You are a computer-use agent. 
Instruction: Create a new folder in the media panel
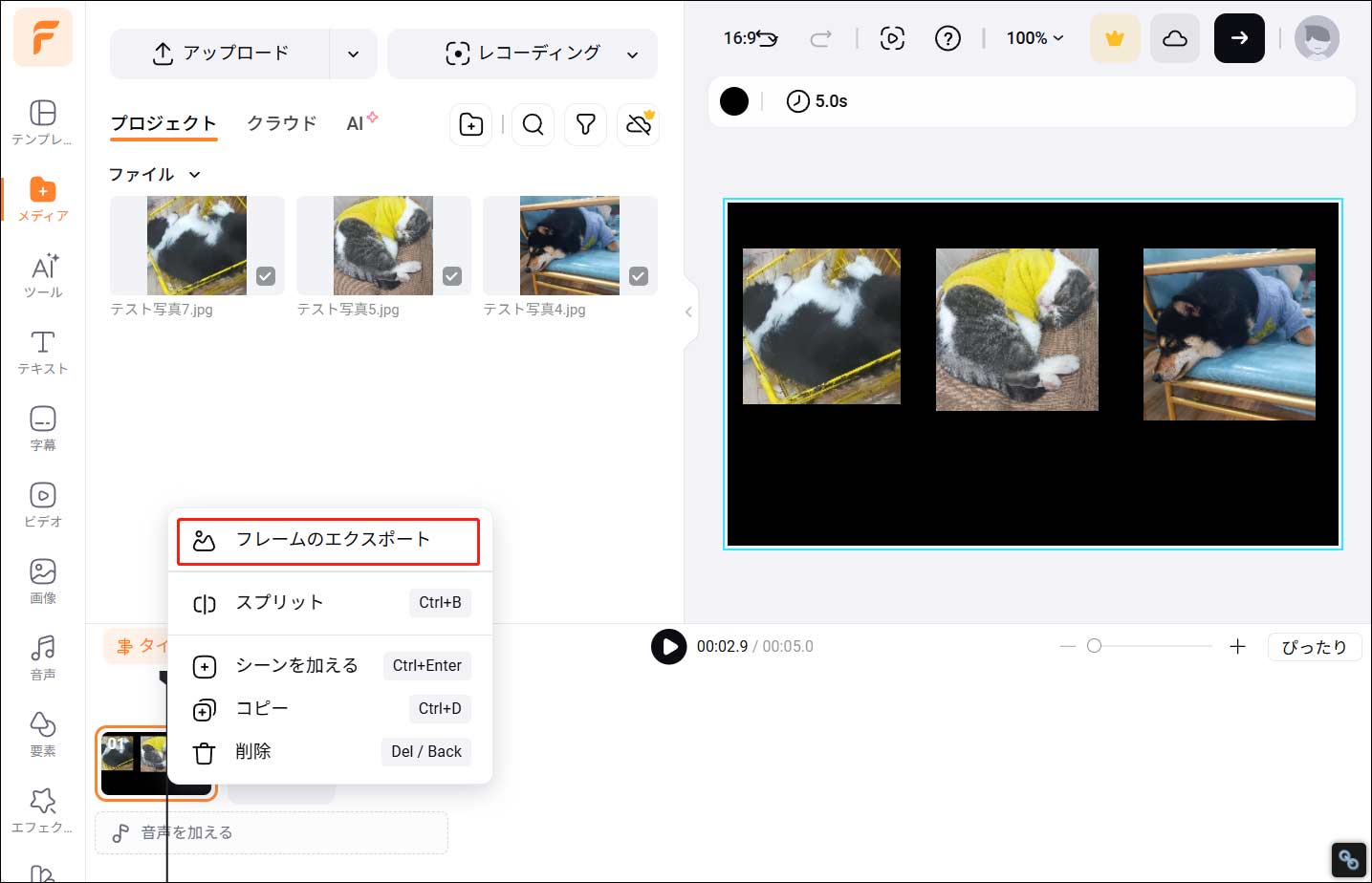tap(470, 124)
